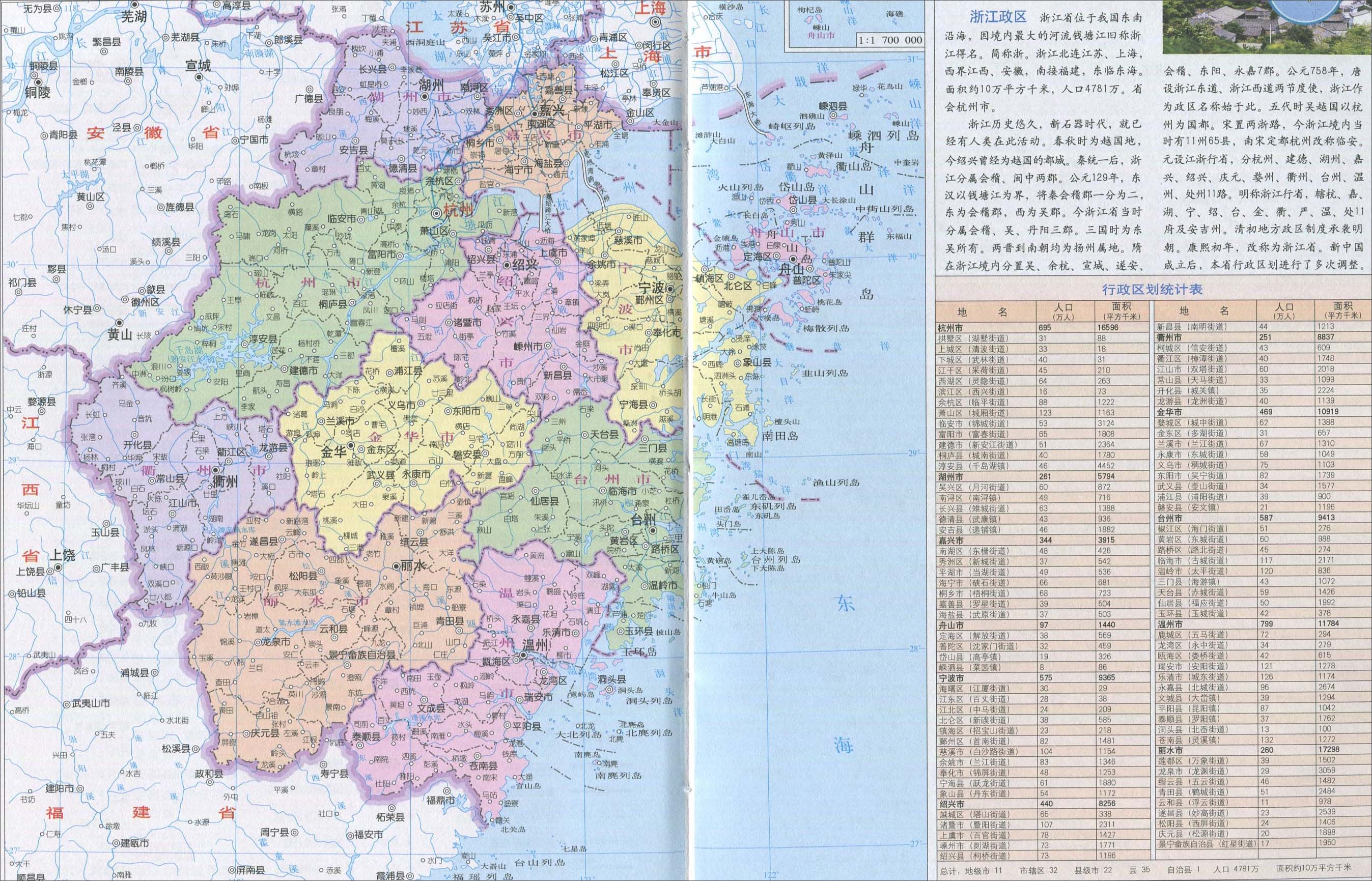
Task: Click the 16596 area value for 杭州市
Action: 1108,328
